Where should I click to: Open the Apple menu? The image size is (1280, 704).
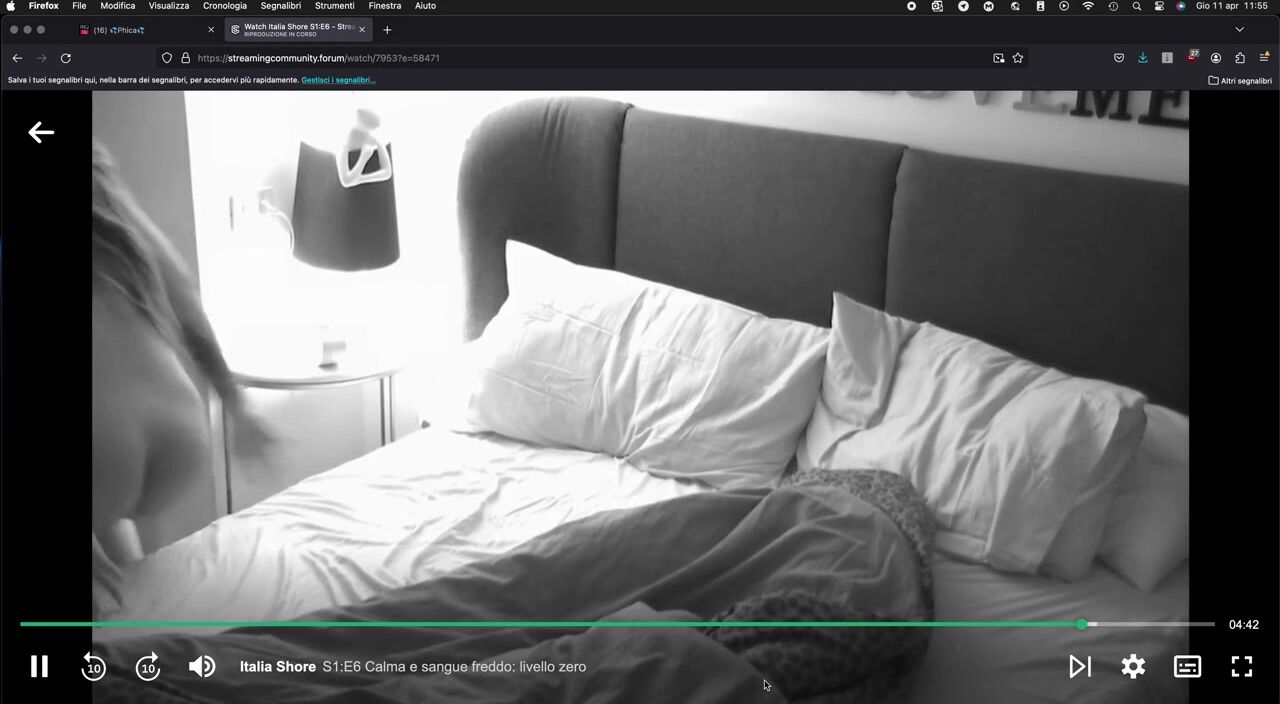click(x=11, y=6)
